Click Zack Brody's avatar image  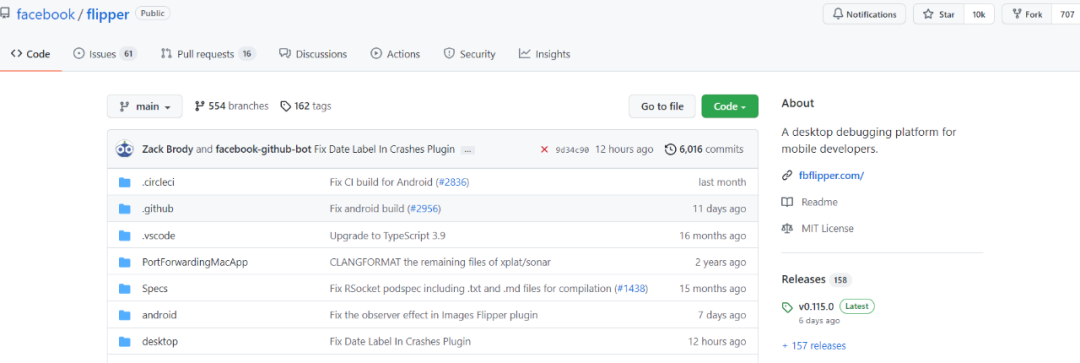coord(125,149)
